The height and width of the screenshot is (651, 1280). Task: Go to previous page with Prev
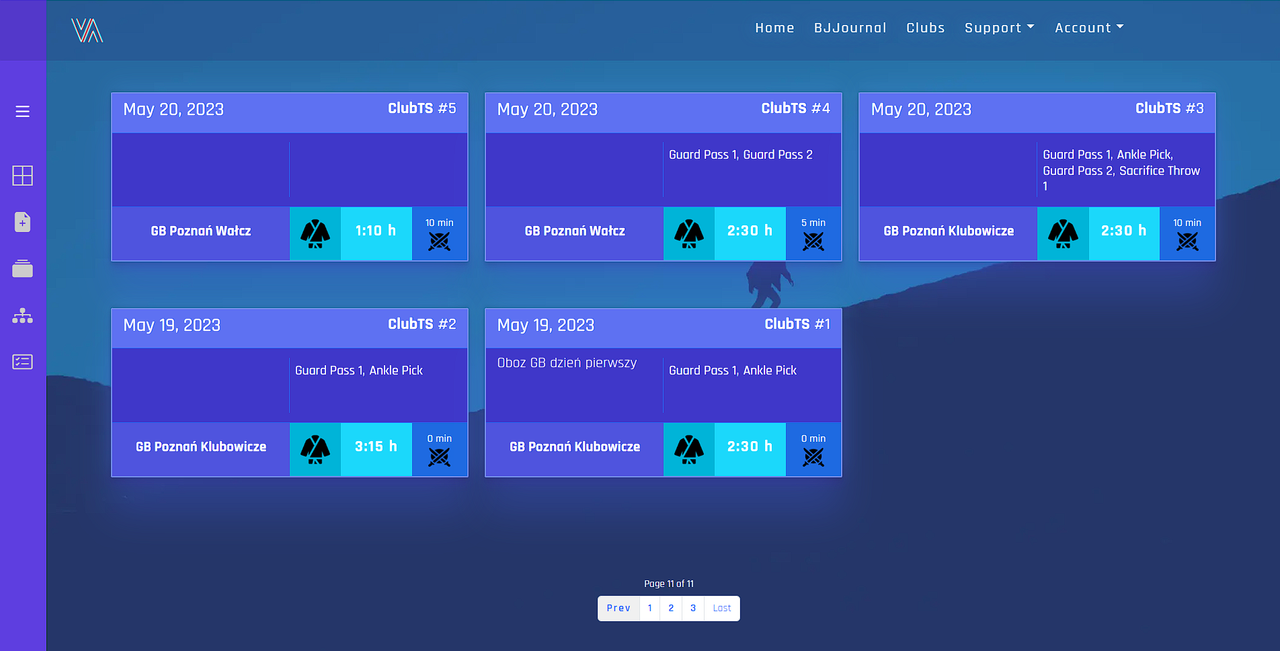[618, 608]
